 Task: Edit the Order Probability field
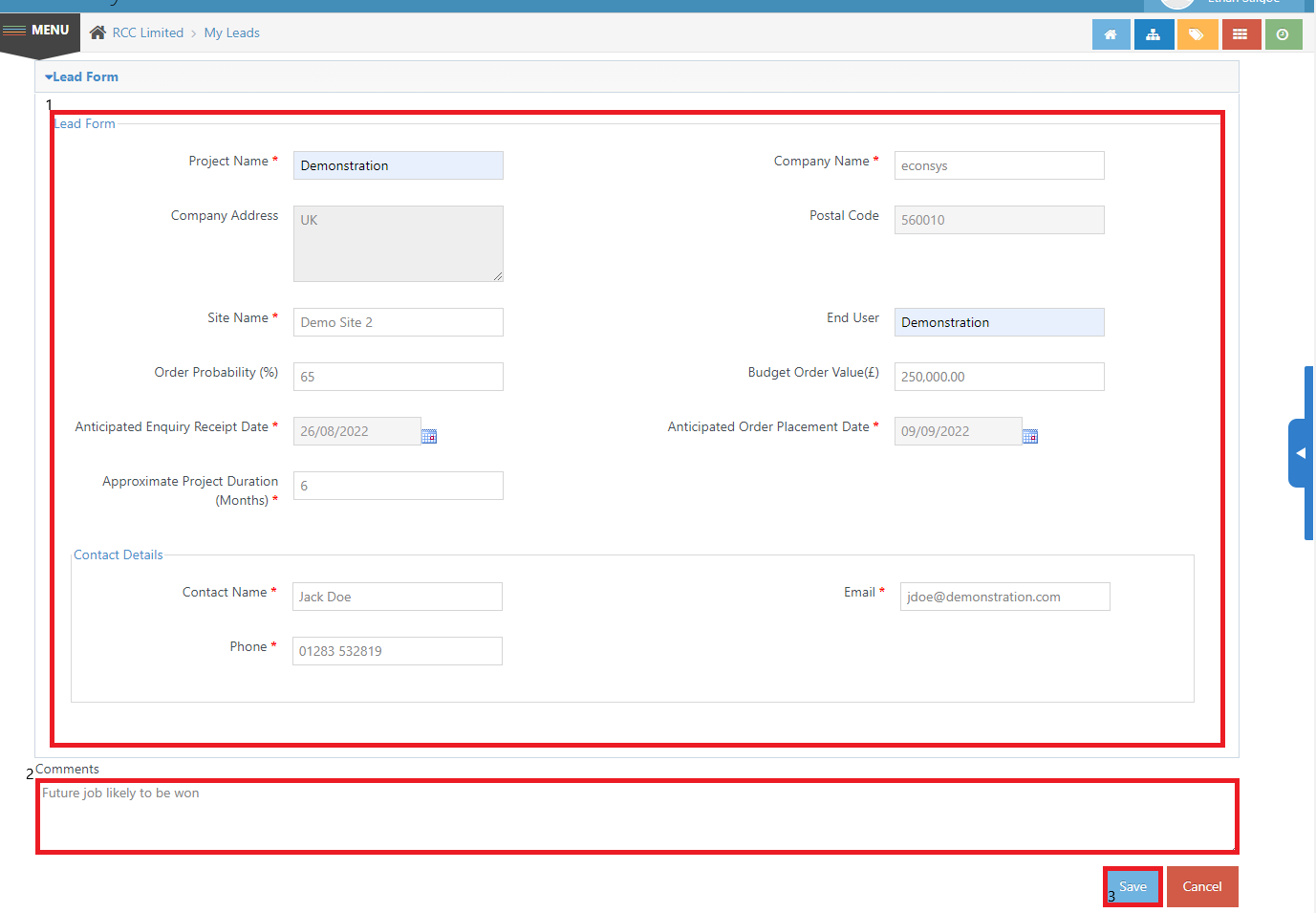(x=398, y=377)
